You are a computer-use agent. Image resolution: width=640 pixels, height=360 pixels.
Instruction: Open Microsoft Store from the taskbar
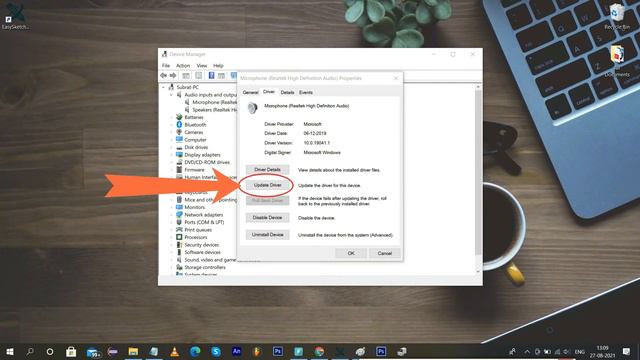(71, 351)
